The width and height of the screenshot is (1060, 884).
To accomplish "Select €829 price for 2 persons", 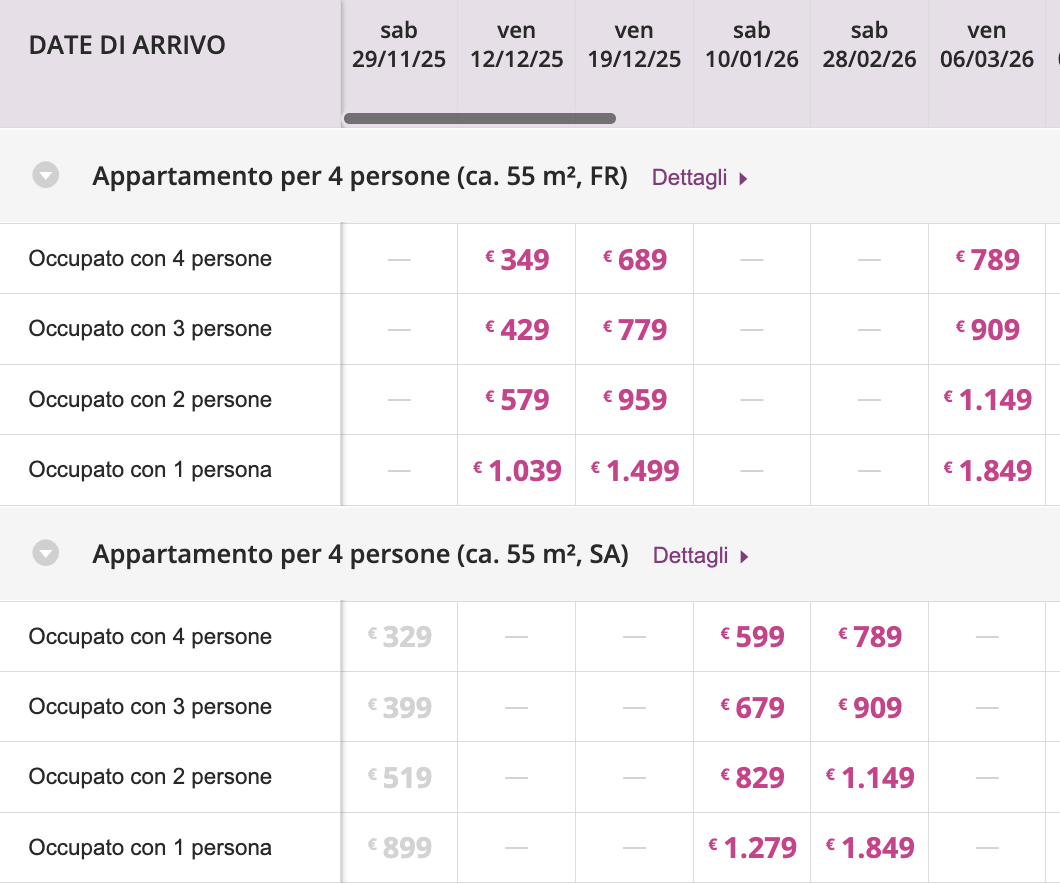I will (x=752, y=777).
